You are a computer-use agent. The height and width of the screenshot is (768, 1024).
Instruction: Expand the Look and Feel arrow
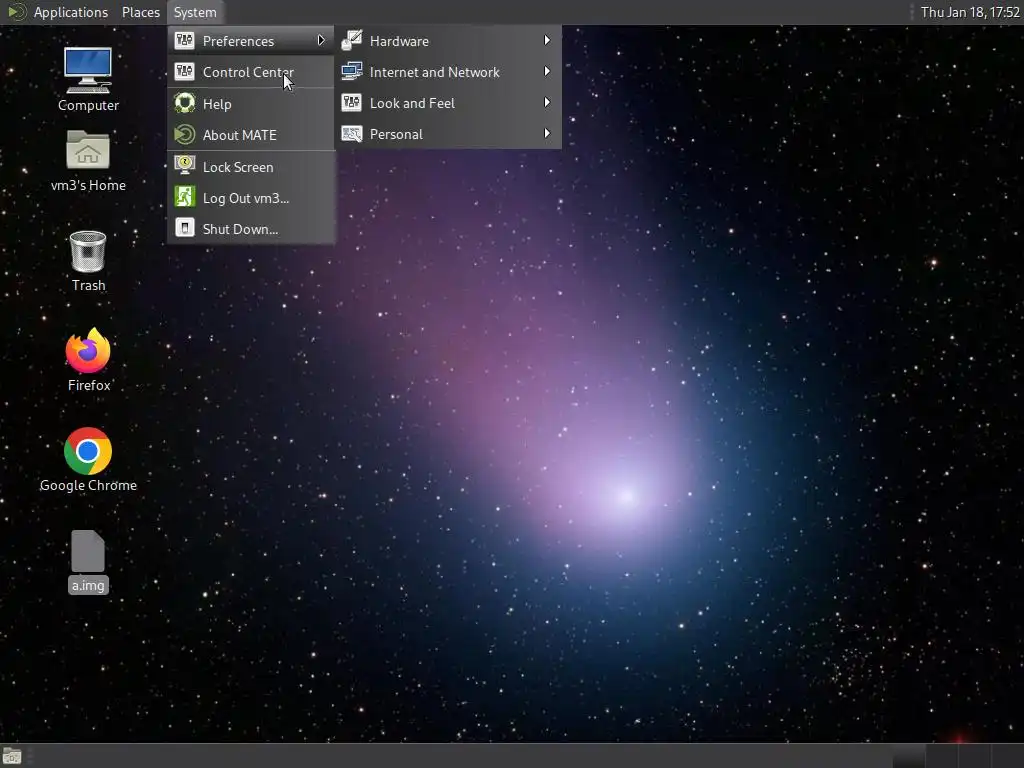[x=547, y=103]
